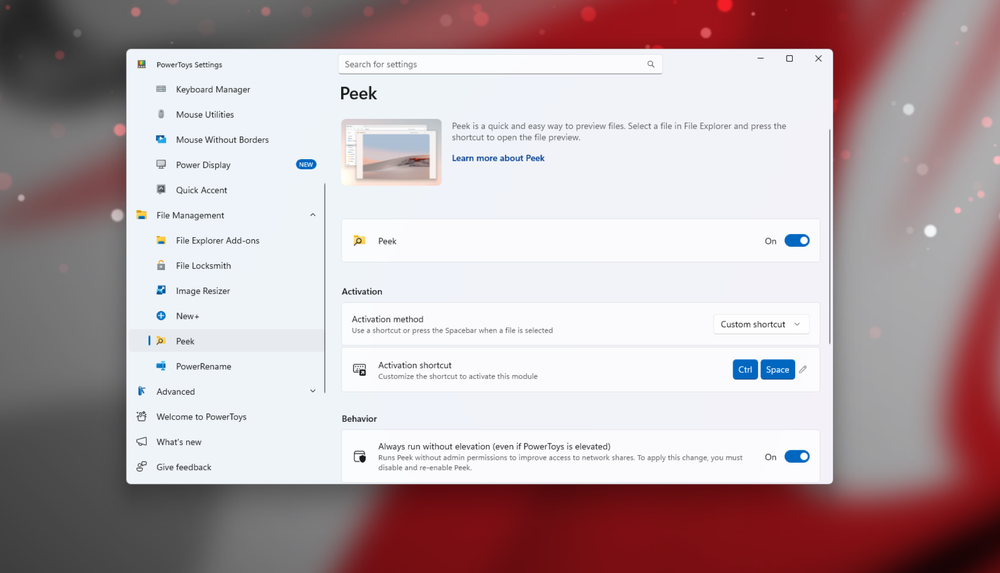The height and width of the screenshot is (573, 1000).
Task: Click the shield icon beside Always run without elevation
Action: pyautogui.click(x=360, y=457)
